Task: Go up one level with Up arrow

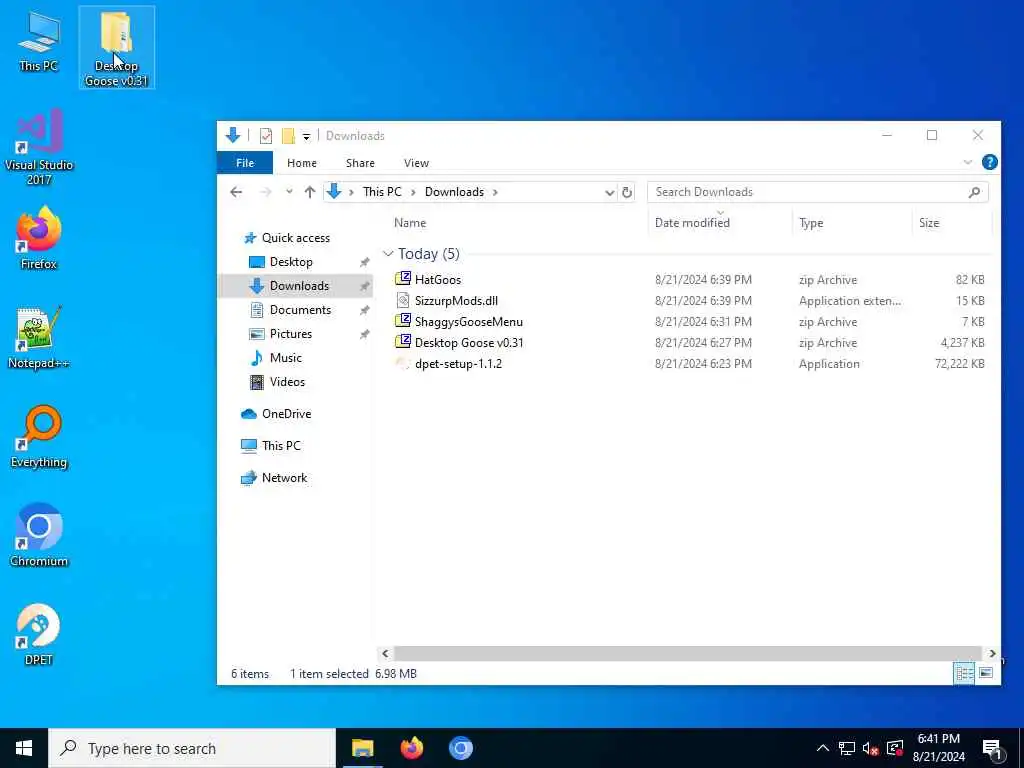Action: pyautogui.click(x=310, y=192)
